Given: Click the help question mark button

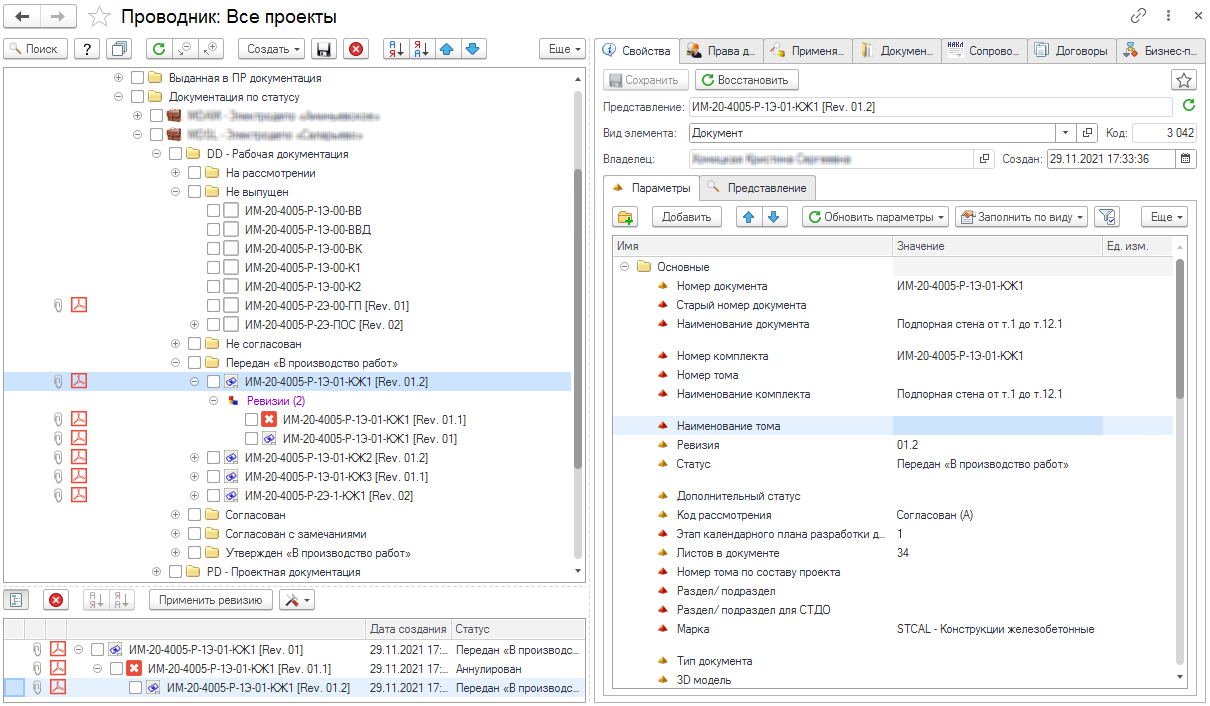Looking at the screenshot, I should pos(88,49).
